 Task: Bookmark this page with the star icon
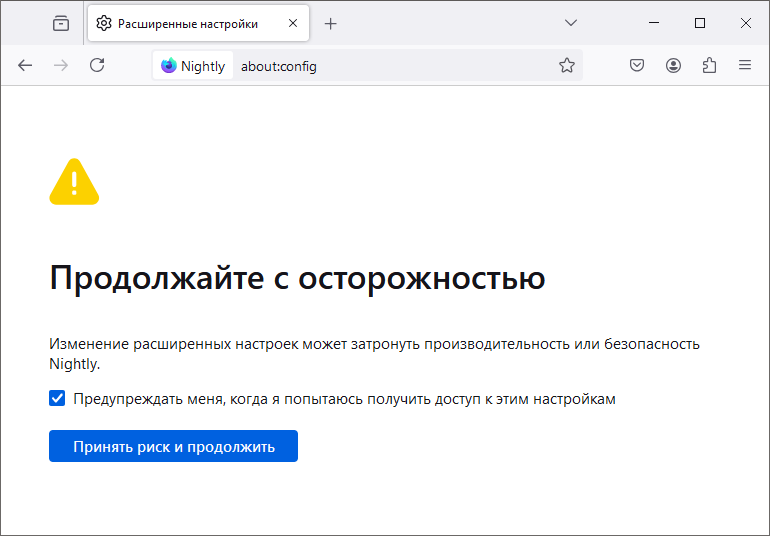[567, 65]
